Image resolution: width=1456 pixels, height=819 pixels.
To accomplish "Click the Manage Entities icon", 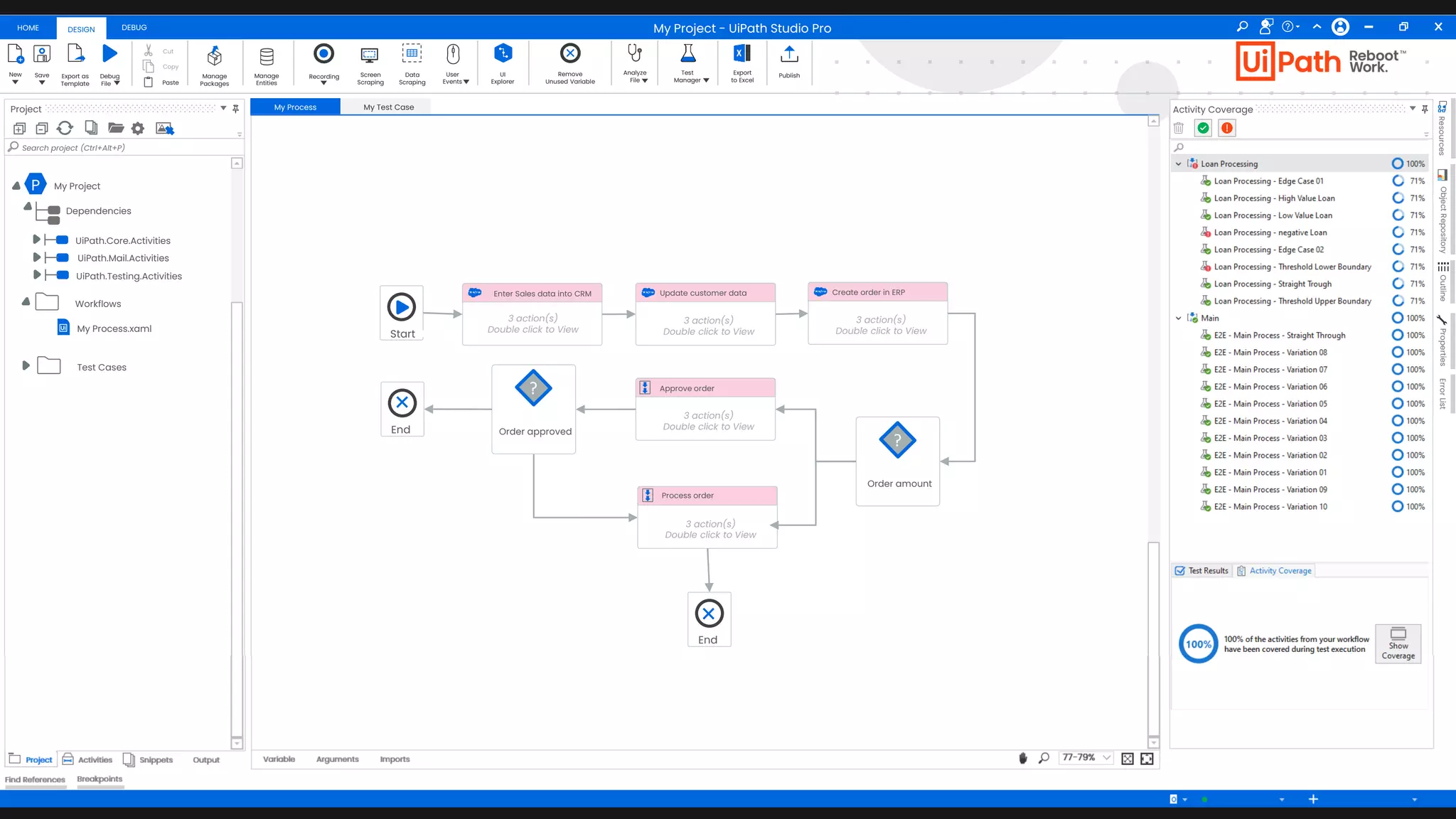I will point(267,57).
